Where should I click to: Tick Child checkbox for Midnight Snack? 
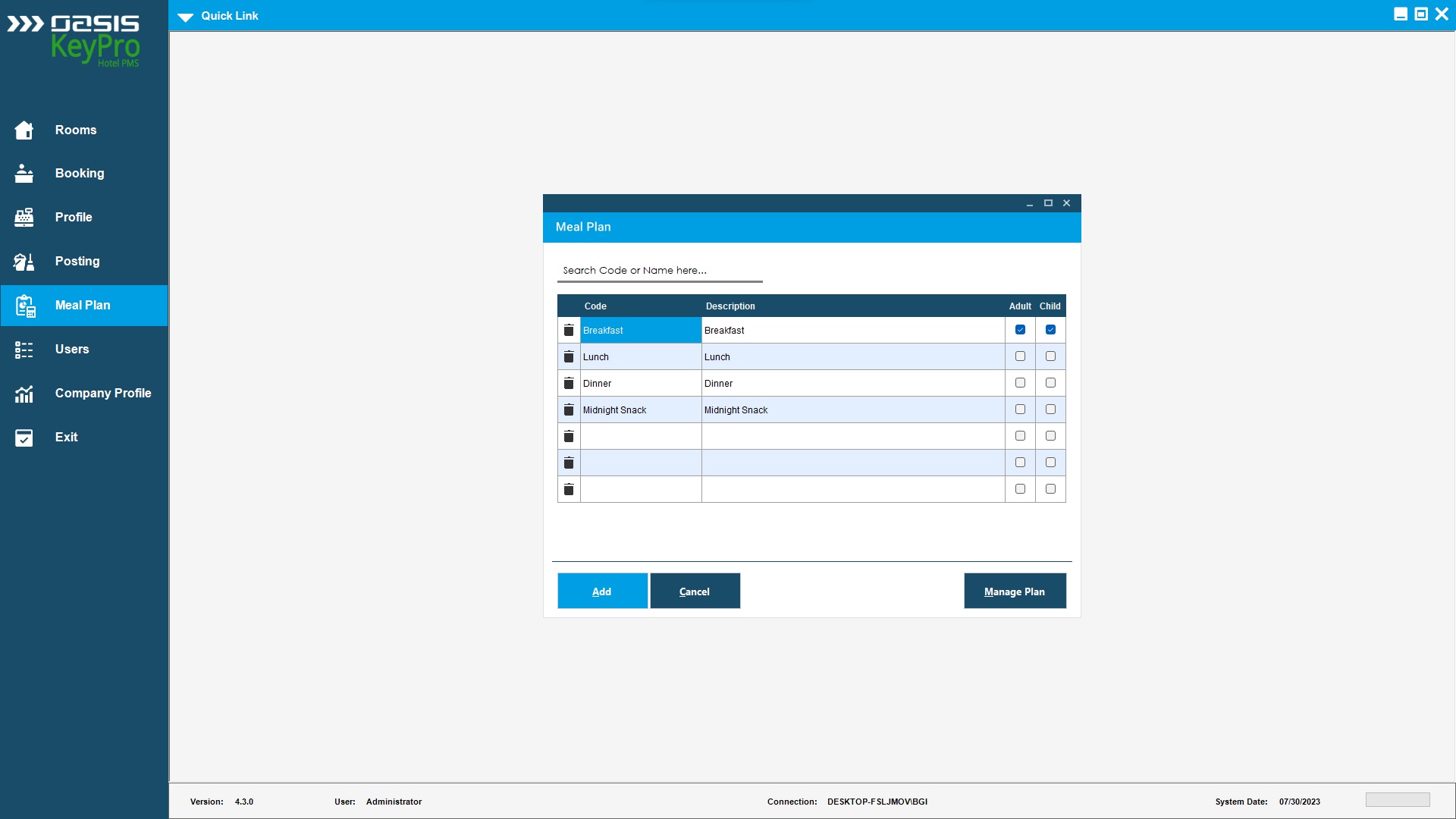click(x=1050, y=409)
